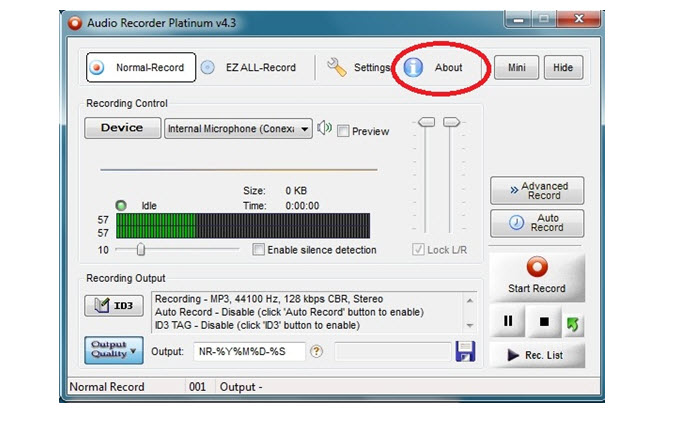Adjust the left channel volume slider
Viewport: 678px width, 429px height.
426,122
